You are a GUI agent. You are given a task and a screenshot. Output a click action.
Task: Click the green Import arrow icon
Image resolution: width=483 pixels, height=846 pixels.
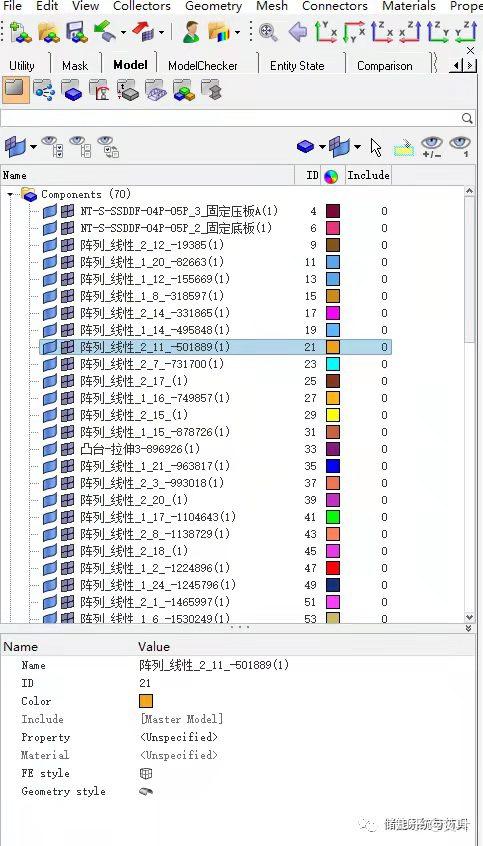pos(105,31)
